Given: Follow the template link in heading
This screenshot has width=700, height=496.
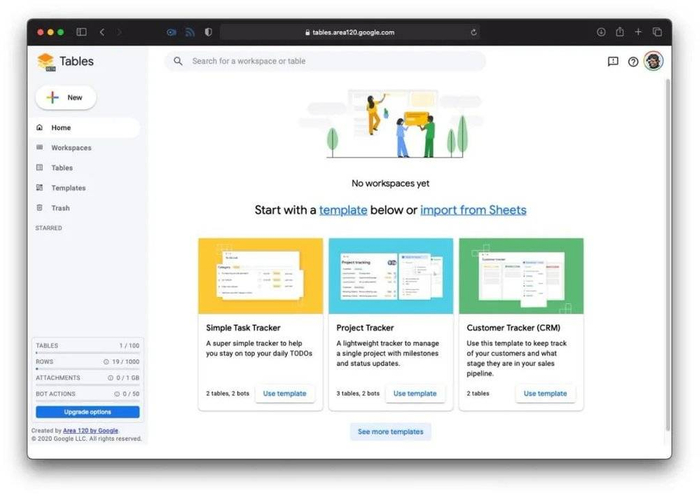Looking at the screenshot, I should coord(343,210).
